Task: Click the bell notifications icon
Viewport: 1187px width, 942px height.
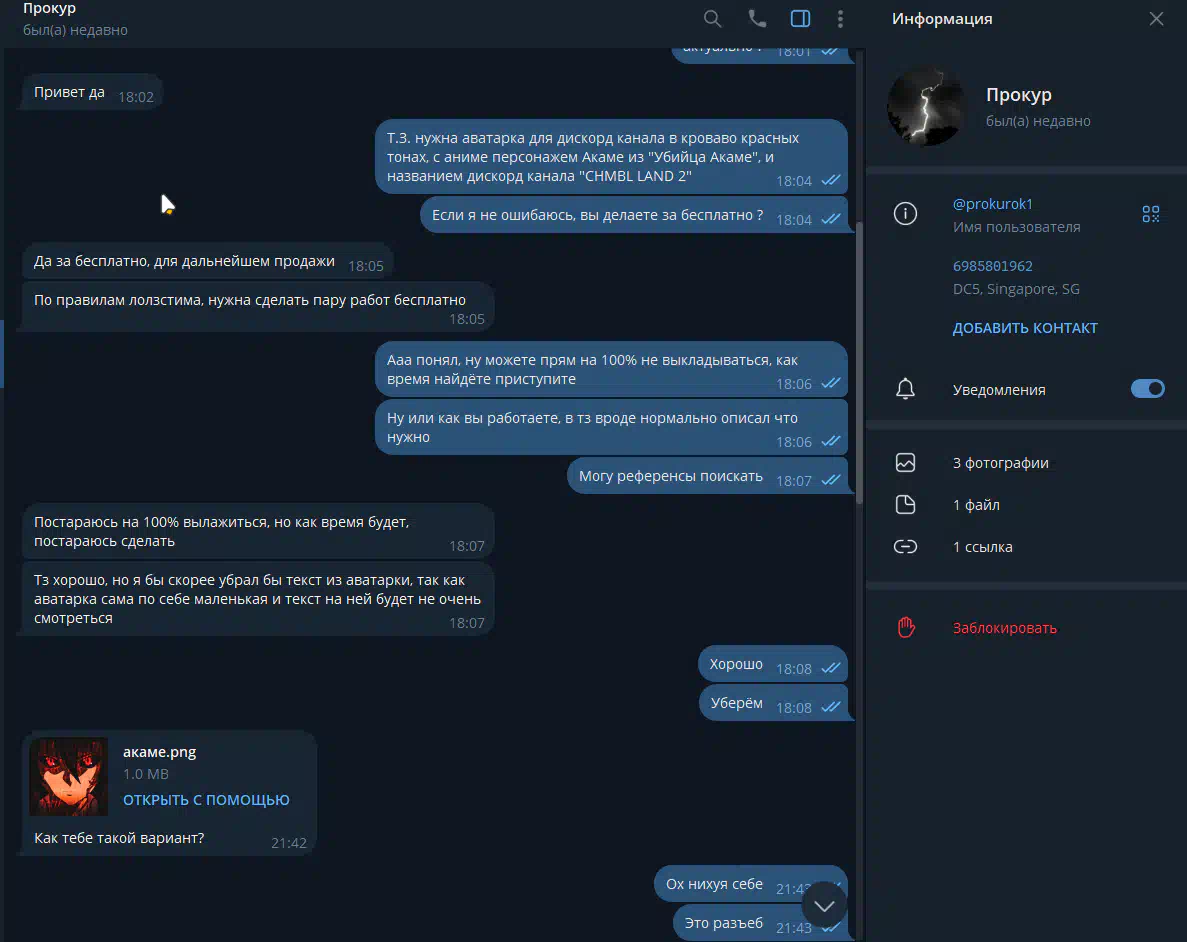Action: [905, 389]
